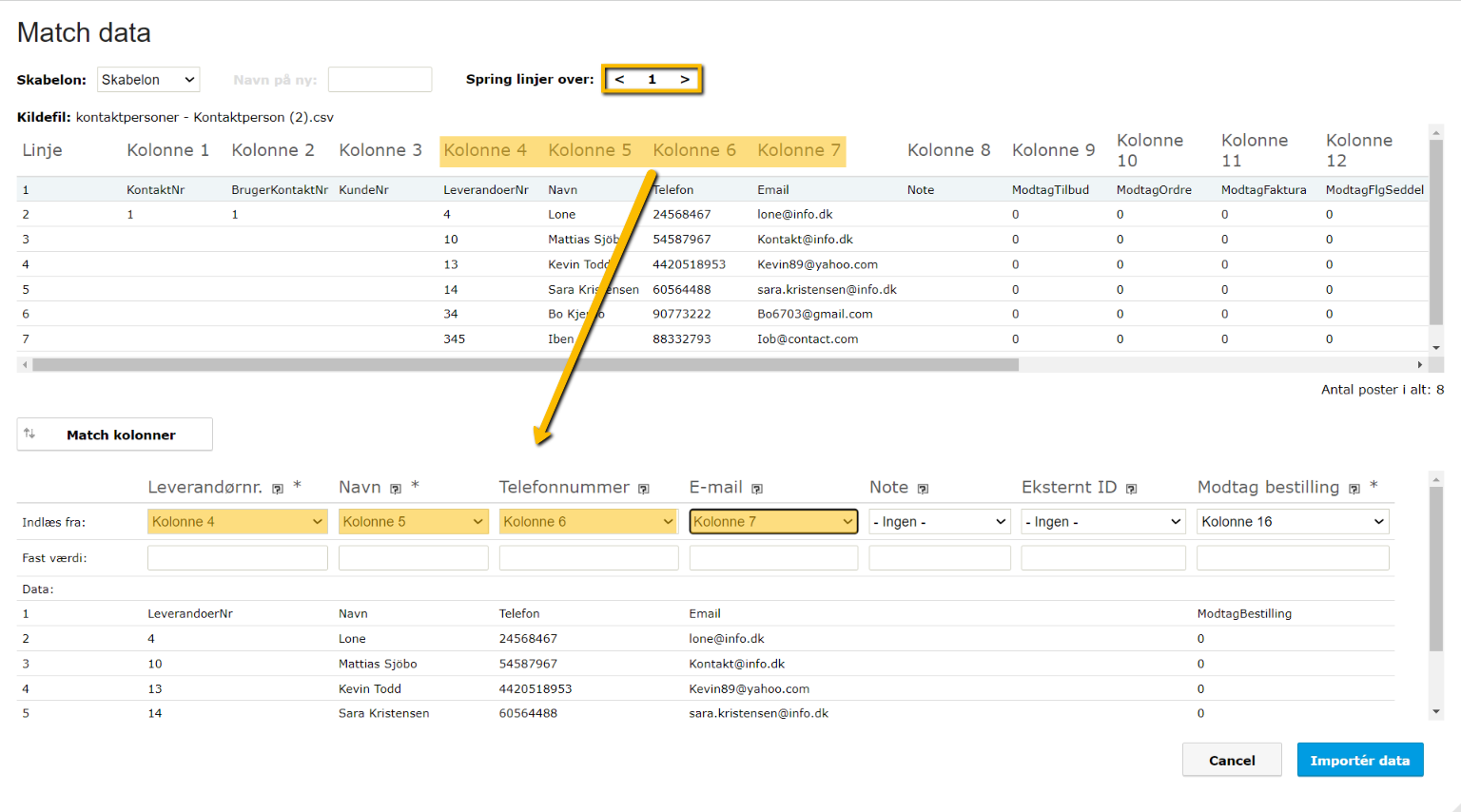Click help icon next to Modtag bestilling

pyautogui.click(x=1354, y=489)
